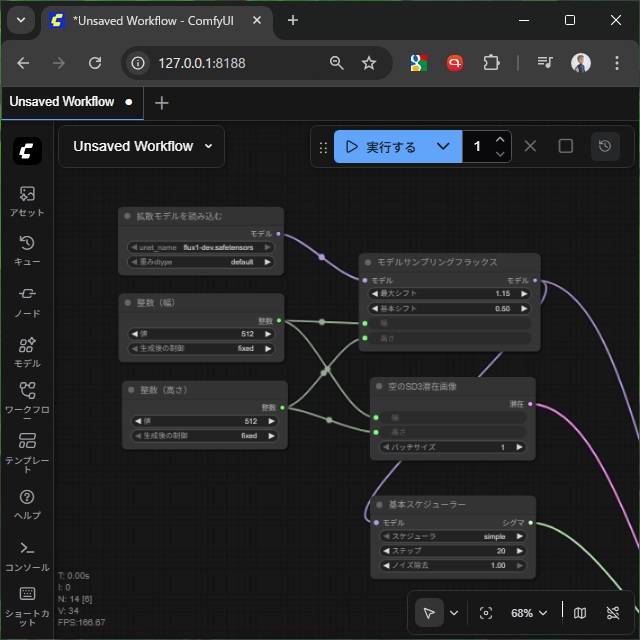Click the fit-view icon beside zoom percentage
640x640 pixels.
pos(486,613)
